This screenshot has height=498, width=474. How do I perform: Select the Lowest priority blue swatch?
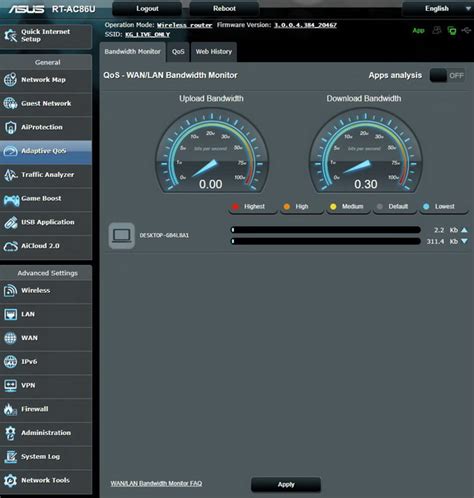(x=426, y=207)
